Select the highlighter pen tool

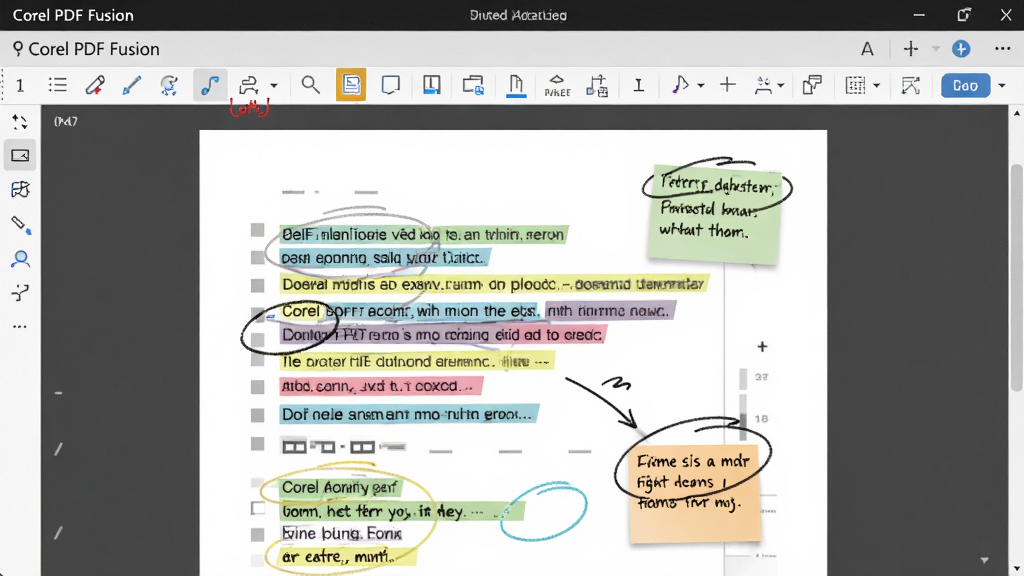coord(95,85)
